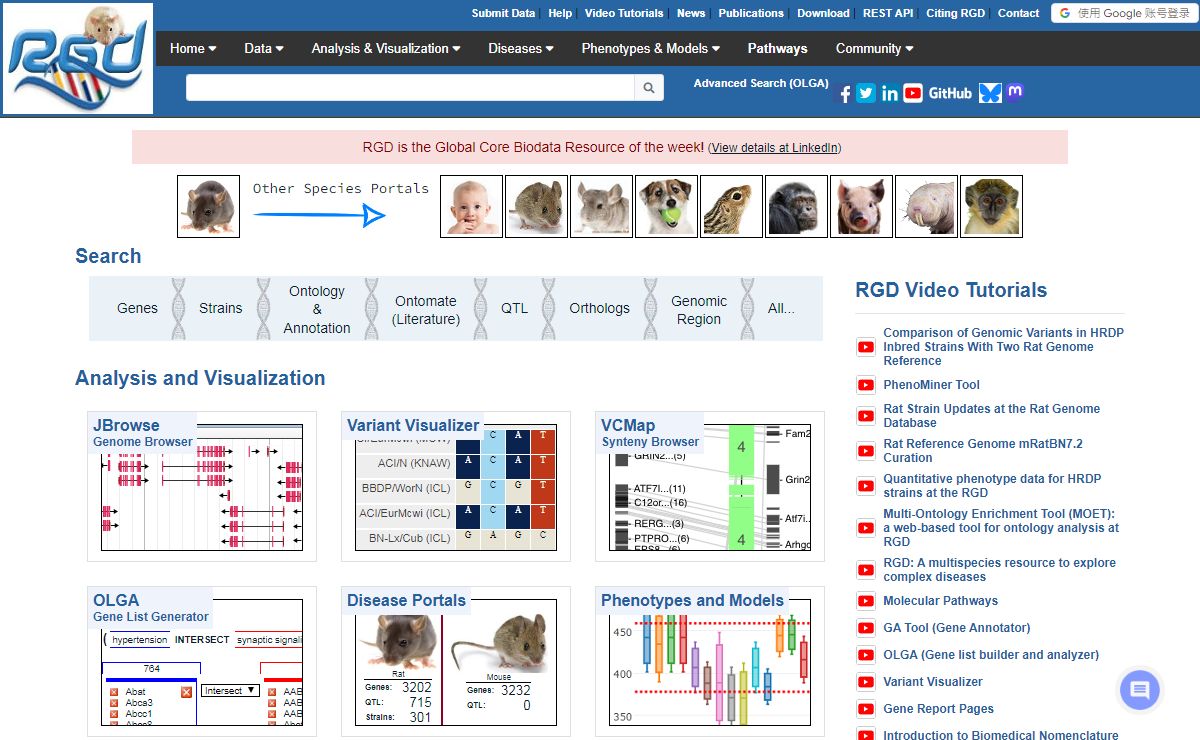Expand the Home dropdown menu

(x=193, y=48)
